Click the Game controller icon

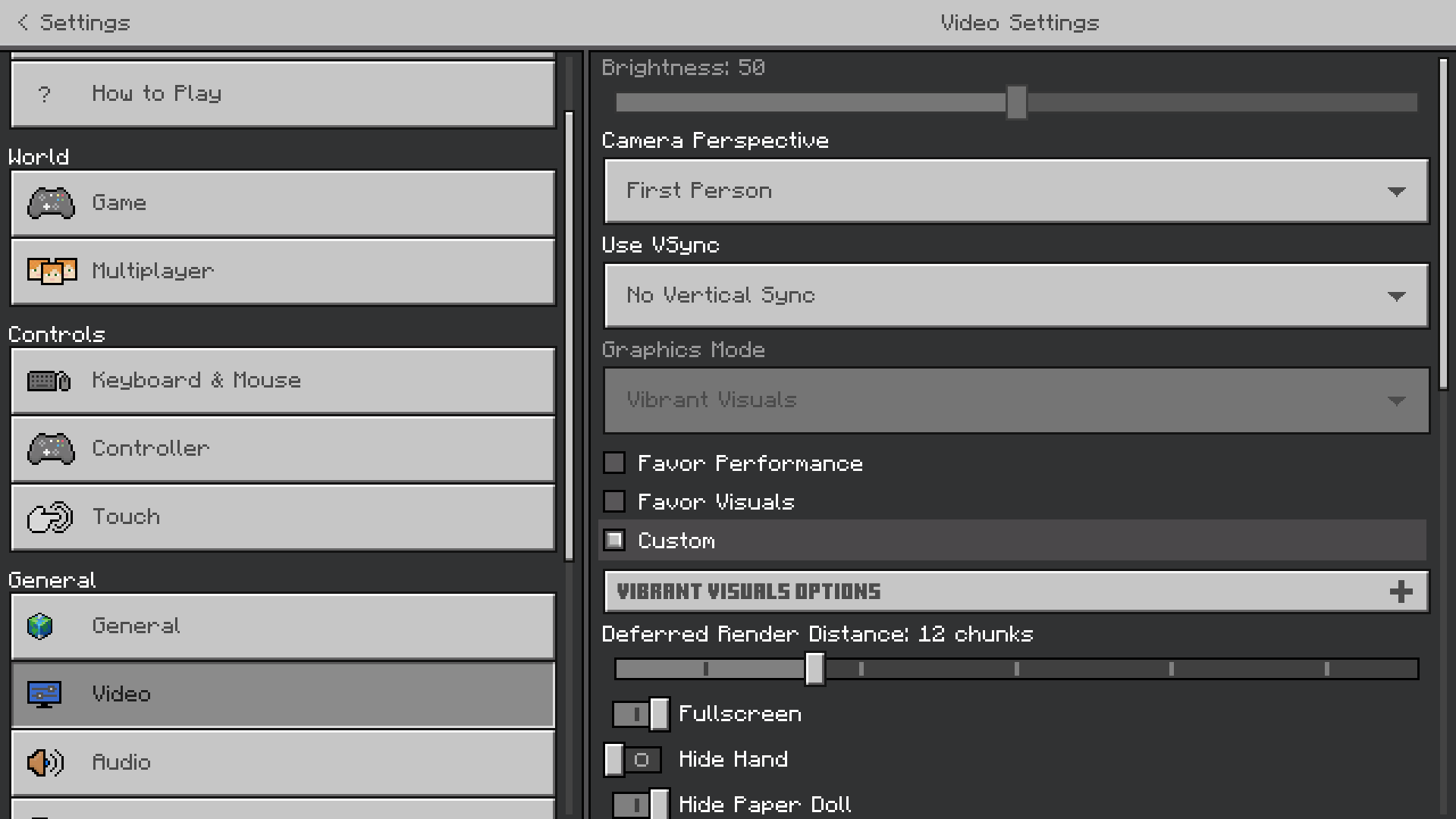(x=51, y=203)
